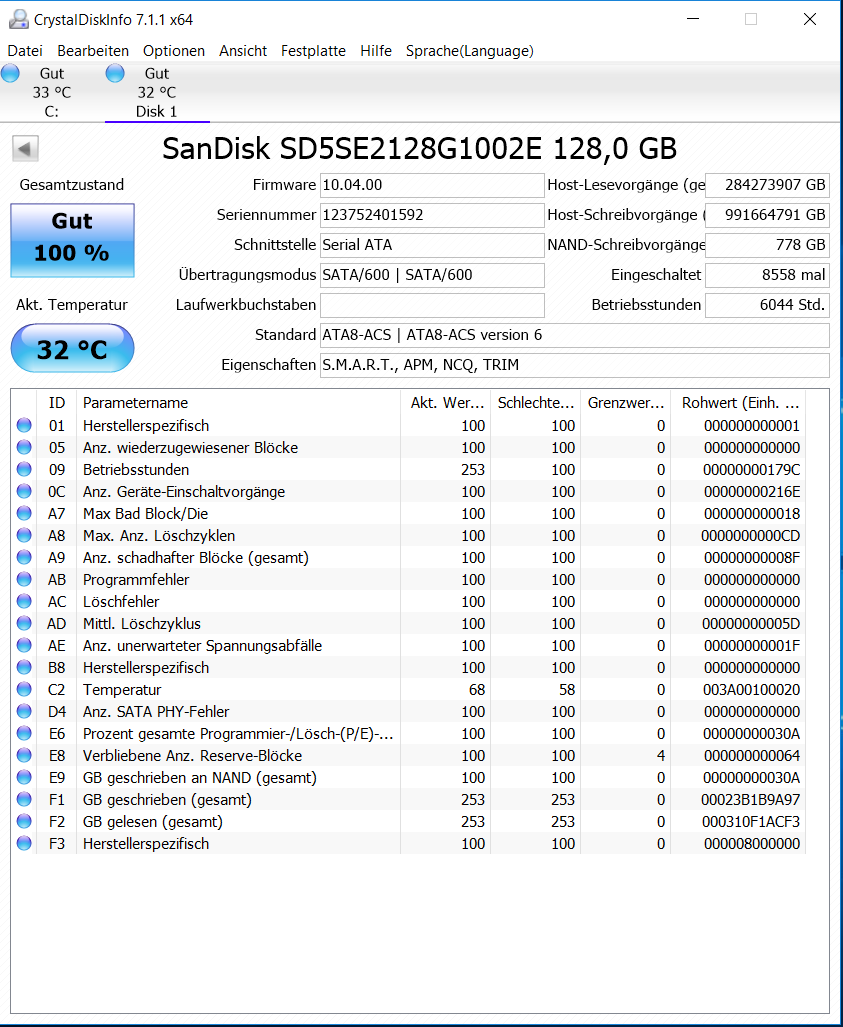Click 'GB geschrieben an NAND (gesamt)' parameter name
The height and width of the screenshot is (1027, 843).
(200, 777)
